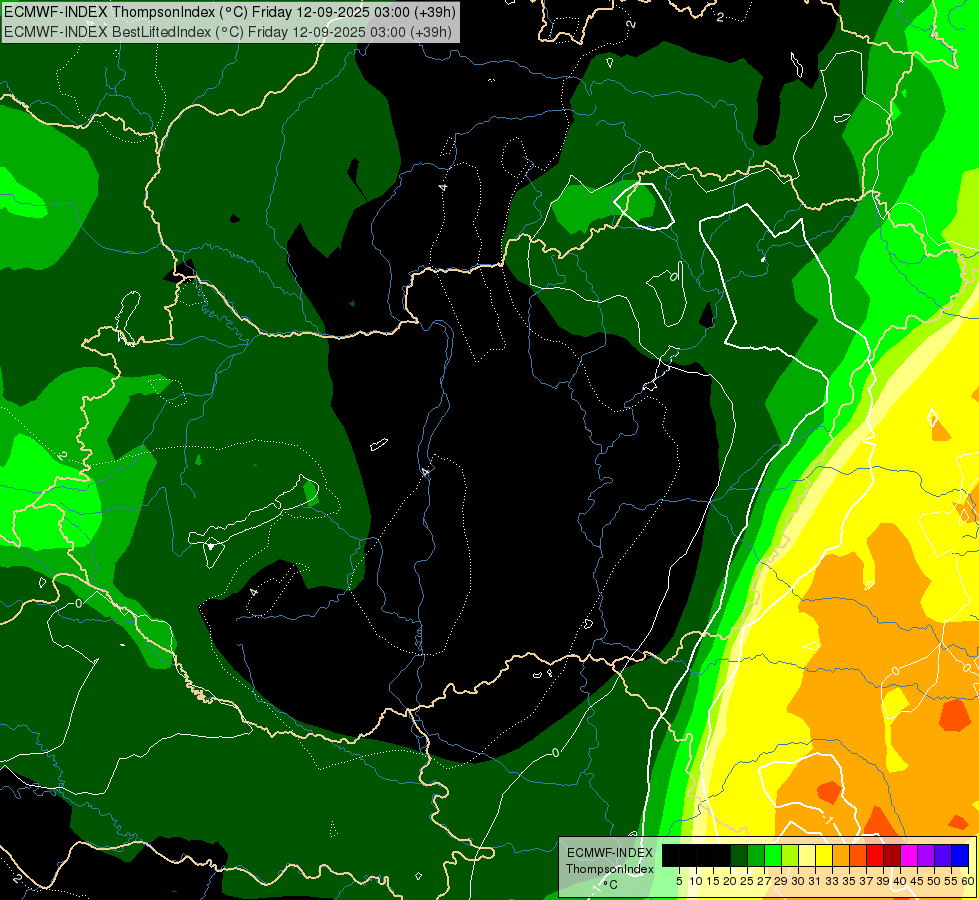The height and width of the screenshot is (900, 979).
Task: Click the BestLiftedIndex title line at top
Action: pyautogui.click(x=227, y=32)
